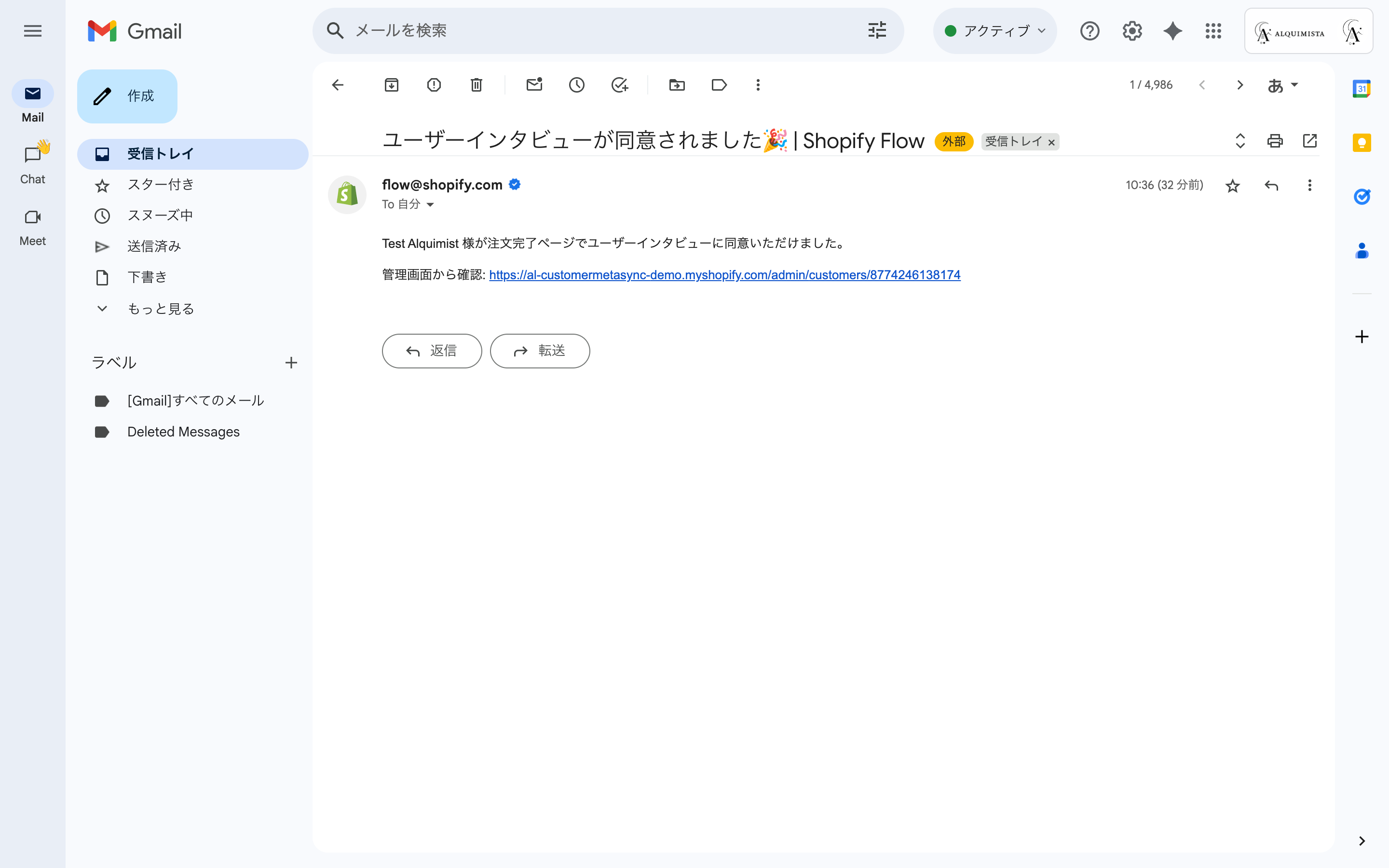Screen dimensions: 1389x868
Task: Open the Deleted Messages label
Action: (x=193, y=432)
